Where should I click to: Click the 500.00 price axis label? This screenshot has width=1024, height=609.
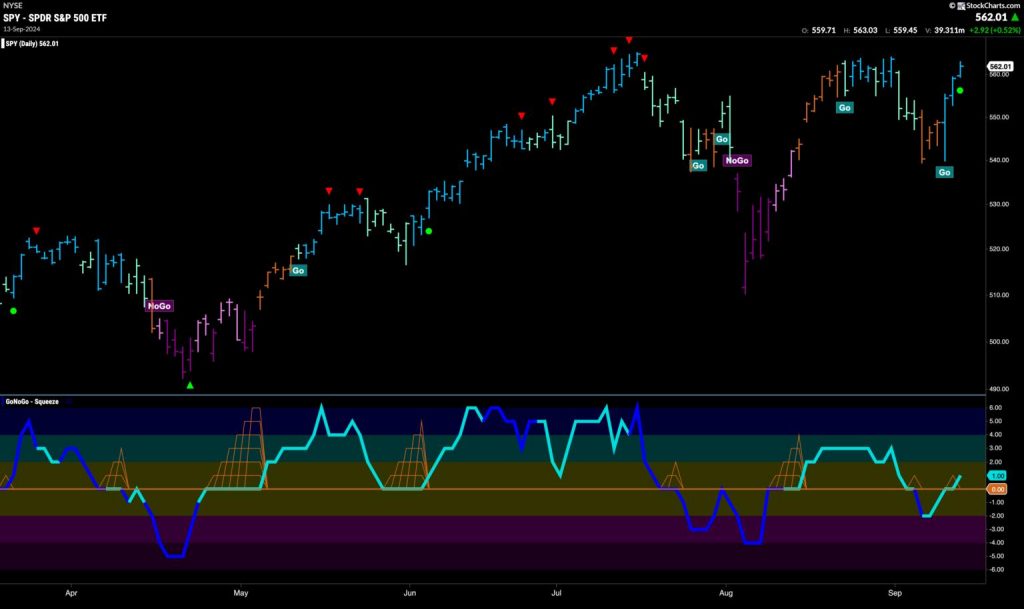pyautogui.click(x=999, y=341)
